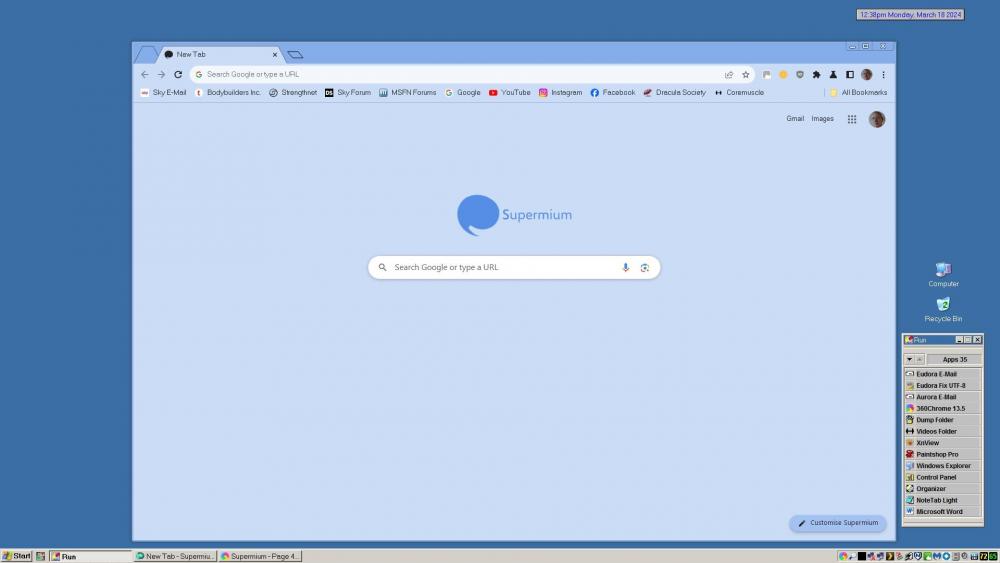
Task: Click the shield extension icon in toolbar
Action: 800,75
